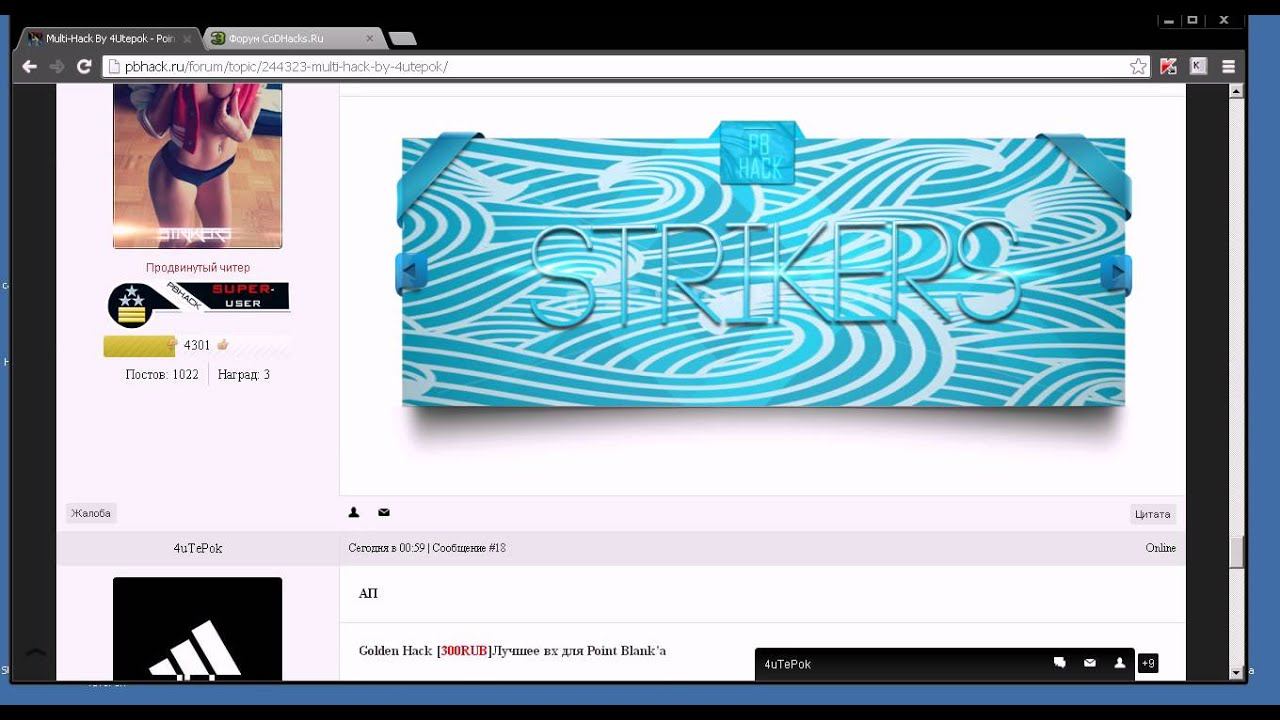View the poster's profile via the person icon
Viewport: 1280px width, 720px height.
[x=354, y=512]
